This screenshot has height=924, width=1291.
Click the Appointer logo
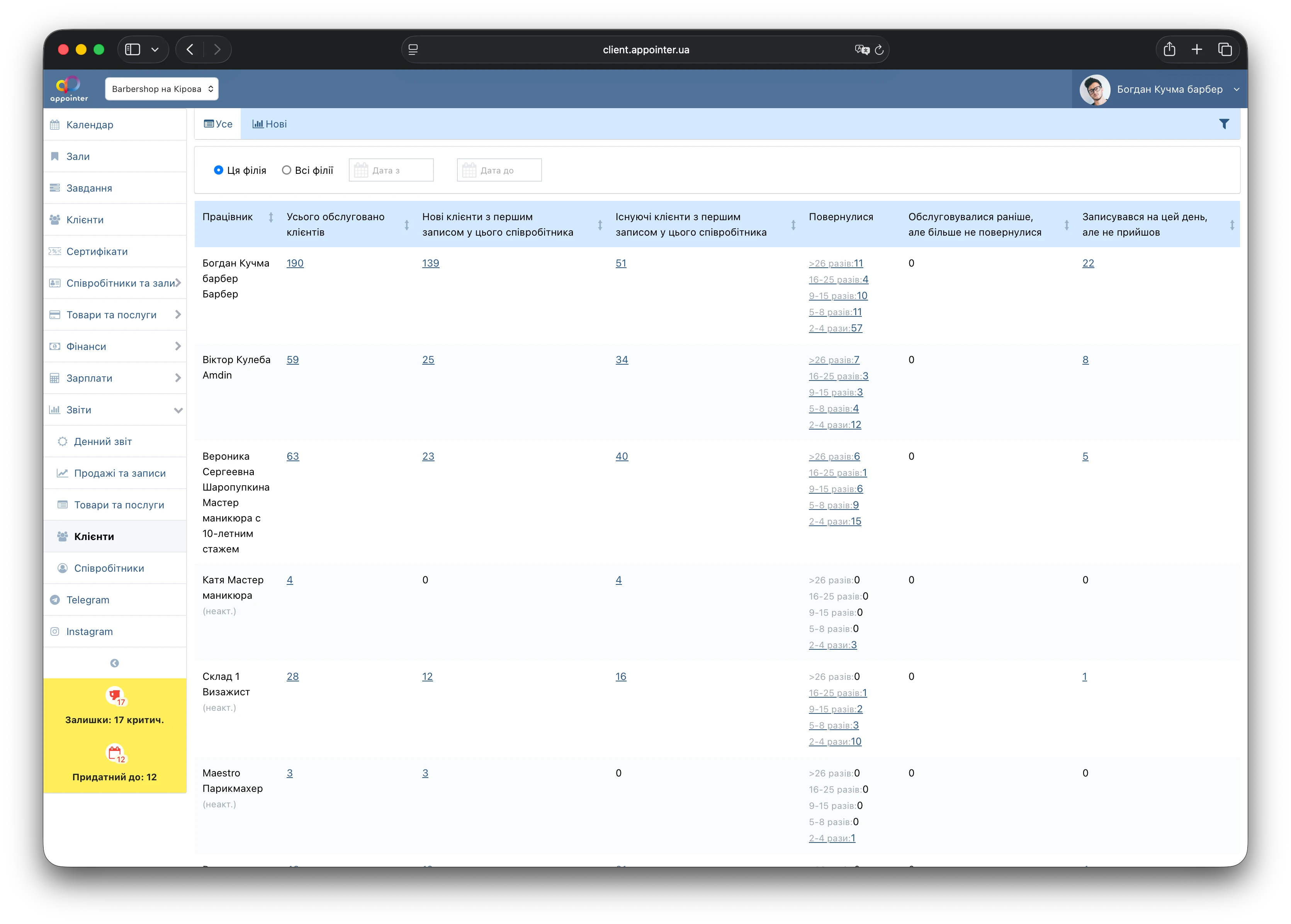(69, 89)
